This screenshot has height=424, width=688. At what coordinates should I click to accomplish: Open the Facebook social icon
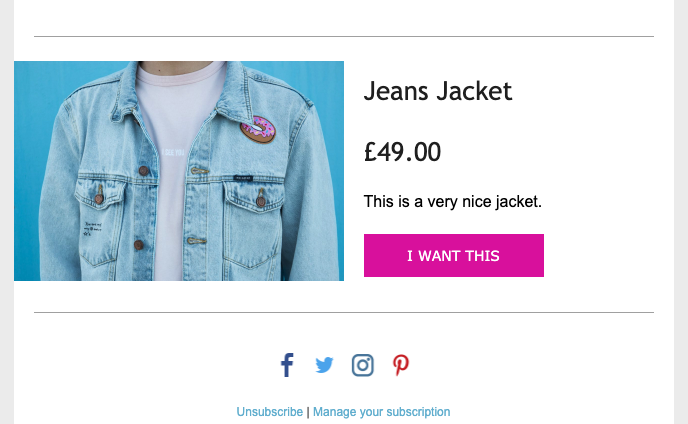(x=287, y=365)
